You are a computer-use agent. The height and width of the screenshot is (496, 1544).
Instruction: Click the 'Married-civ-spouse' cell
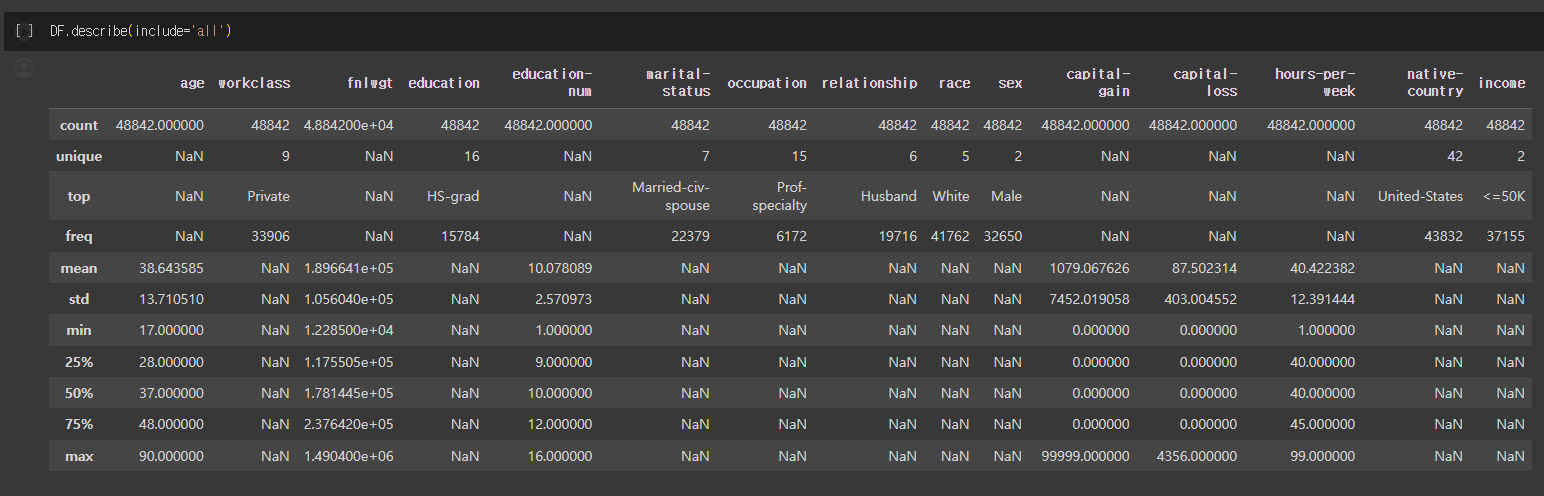(671, 196)
